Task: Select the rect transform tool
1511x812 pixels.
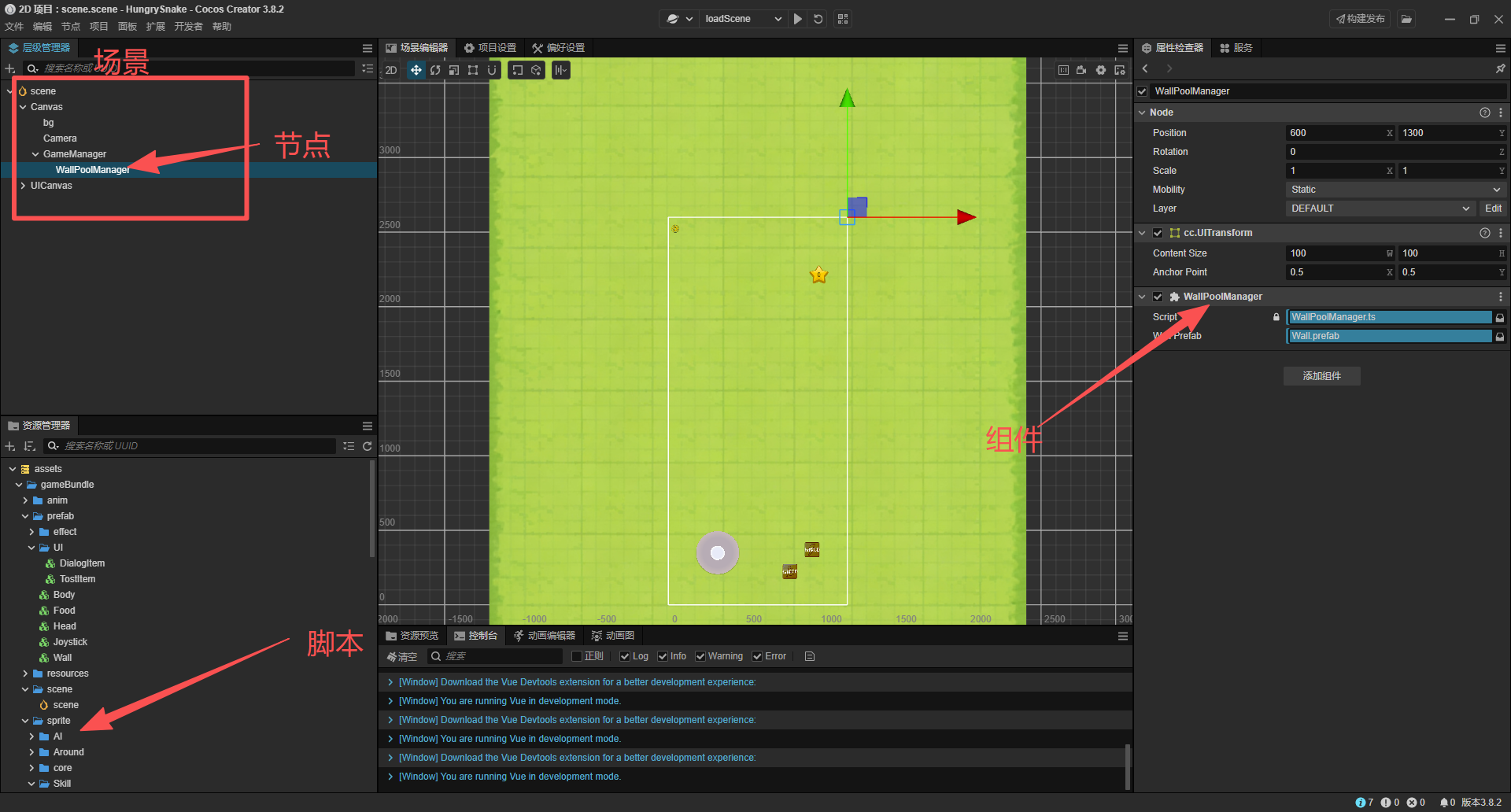Action: 473,70
